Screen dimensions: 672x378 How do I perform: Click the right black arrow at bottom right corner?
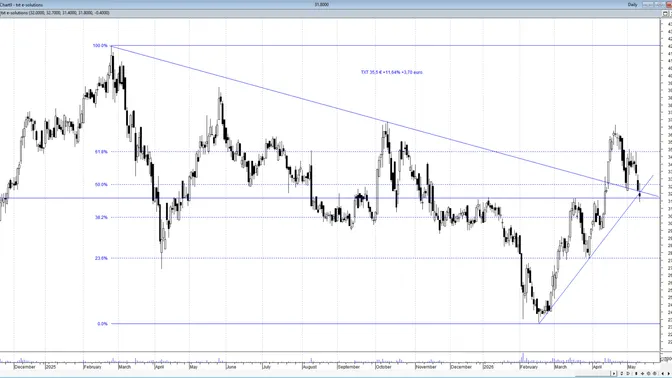click(x=669, y=374)
